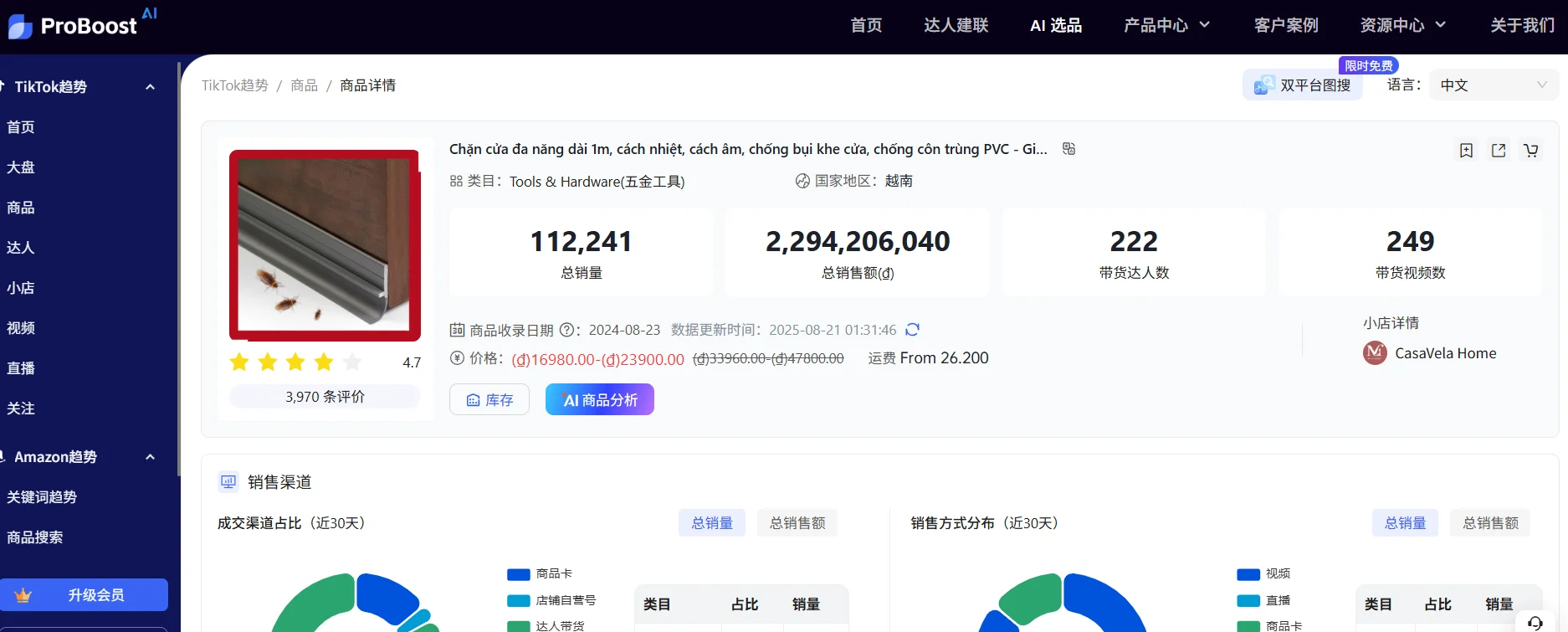Image resolution: width=1568 pixels, height=632 pixels.
Task: Click the 销售渠道 section icon
Action: 228,481
